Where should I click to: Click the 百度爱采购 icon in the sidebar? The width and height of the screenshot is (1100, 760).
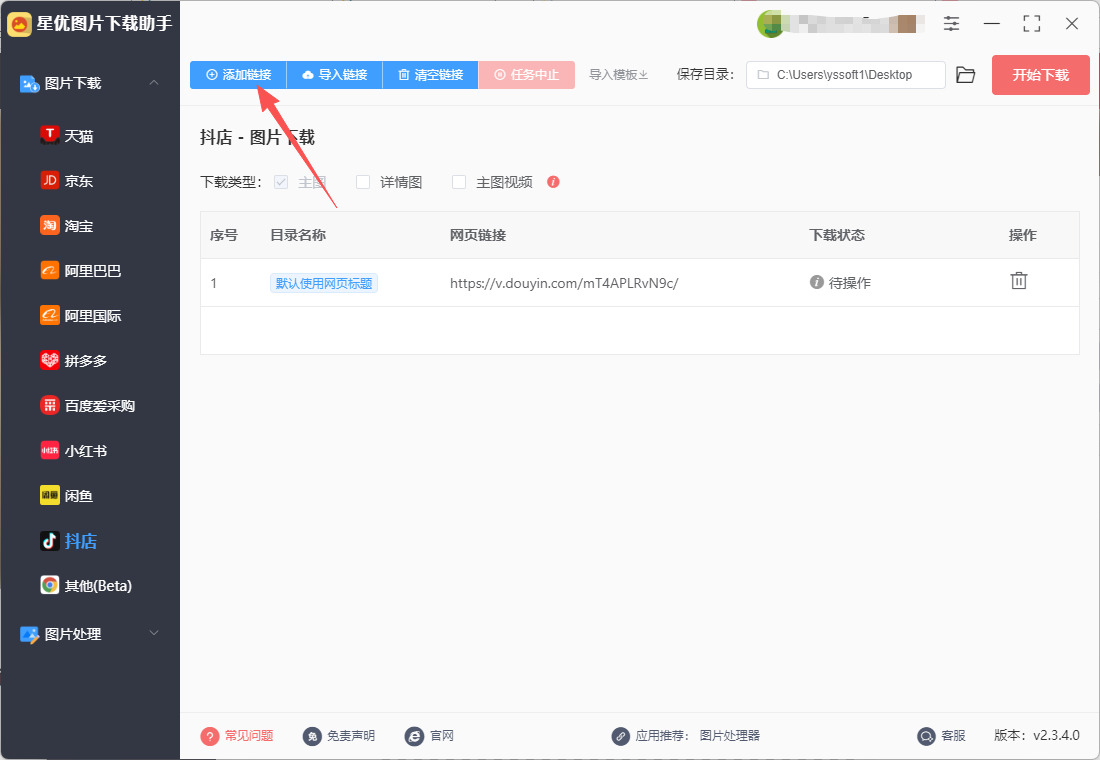click(50, 405)
